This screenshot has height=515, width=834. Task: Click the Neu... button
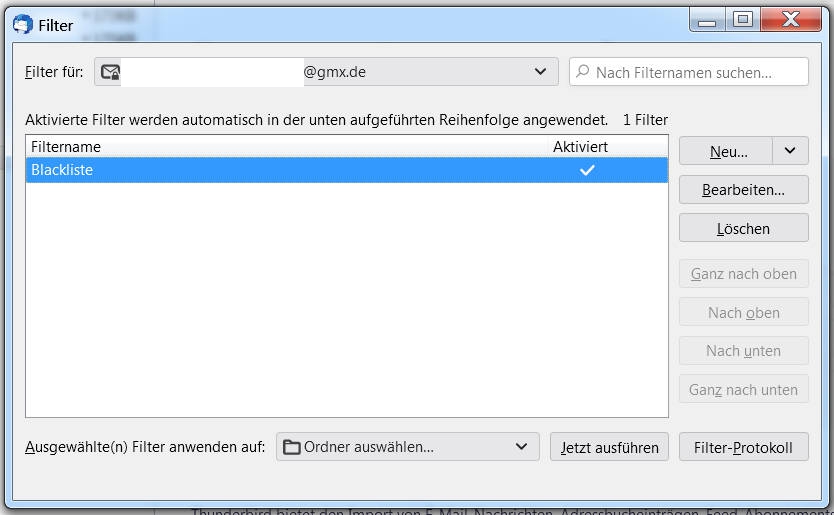727,151
